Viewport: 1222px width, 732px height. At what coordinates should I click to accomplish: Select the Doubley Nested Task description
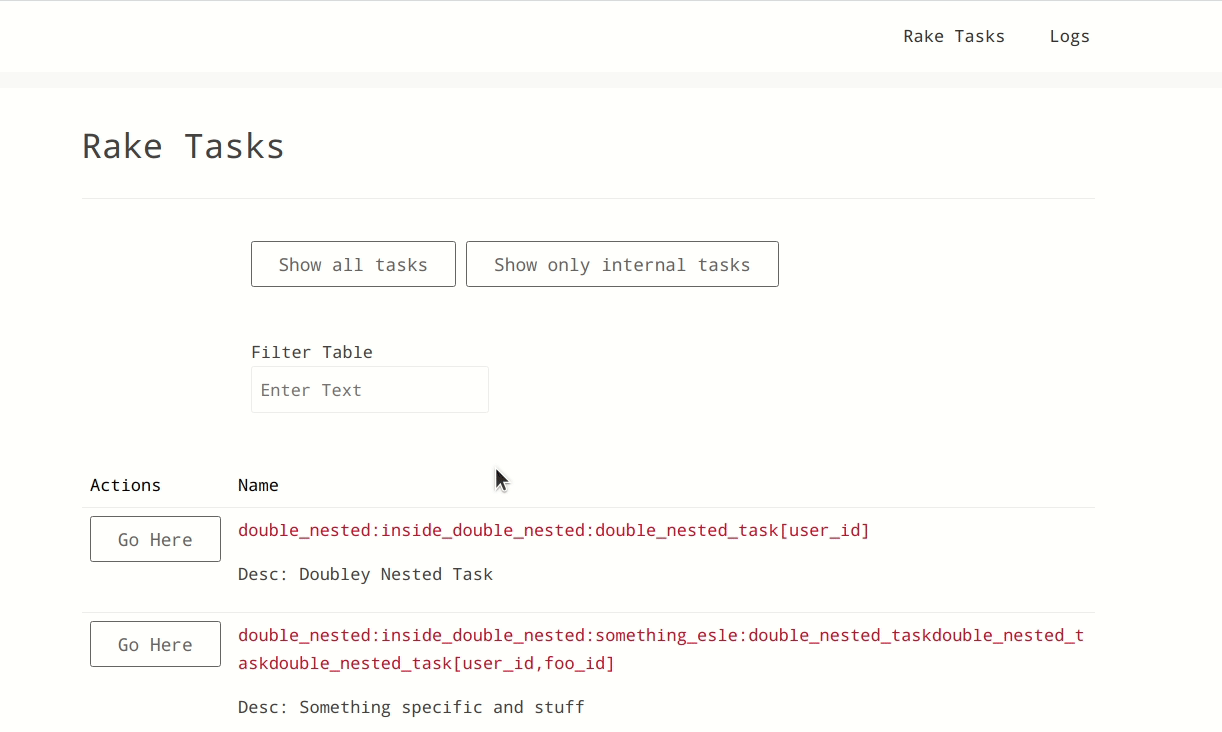click(x=395, y=574)
